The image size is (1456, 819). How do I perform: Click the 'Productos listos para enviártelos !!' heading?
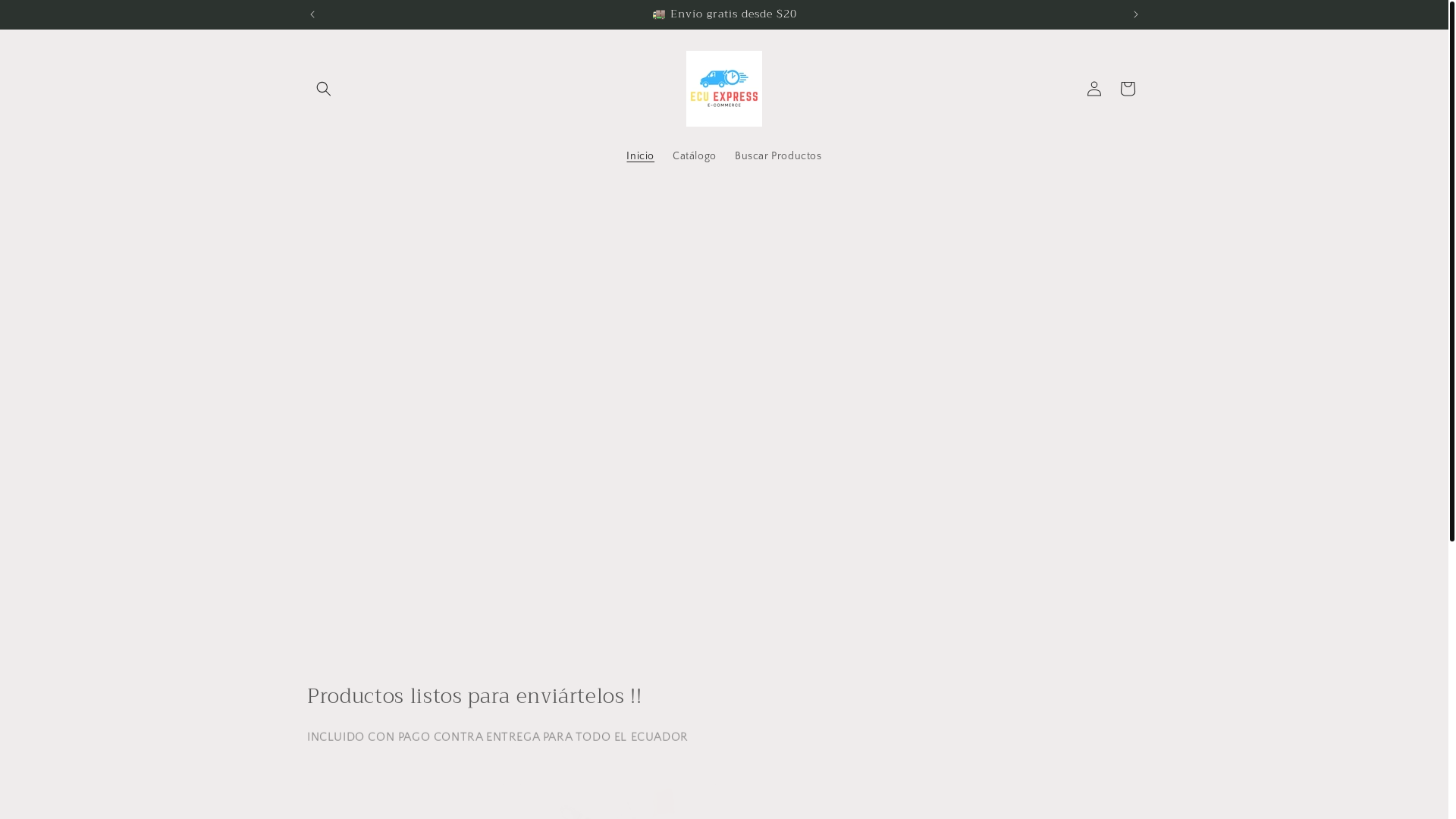point(474,696)
